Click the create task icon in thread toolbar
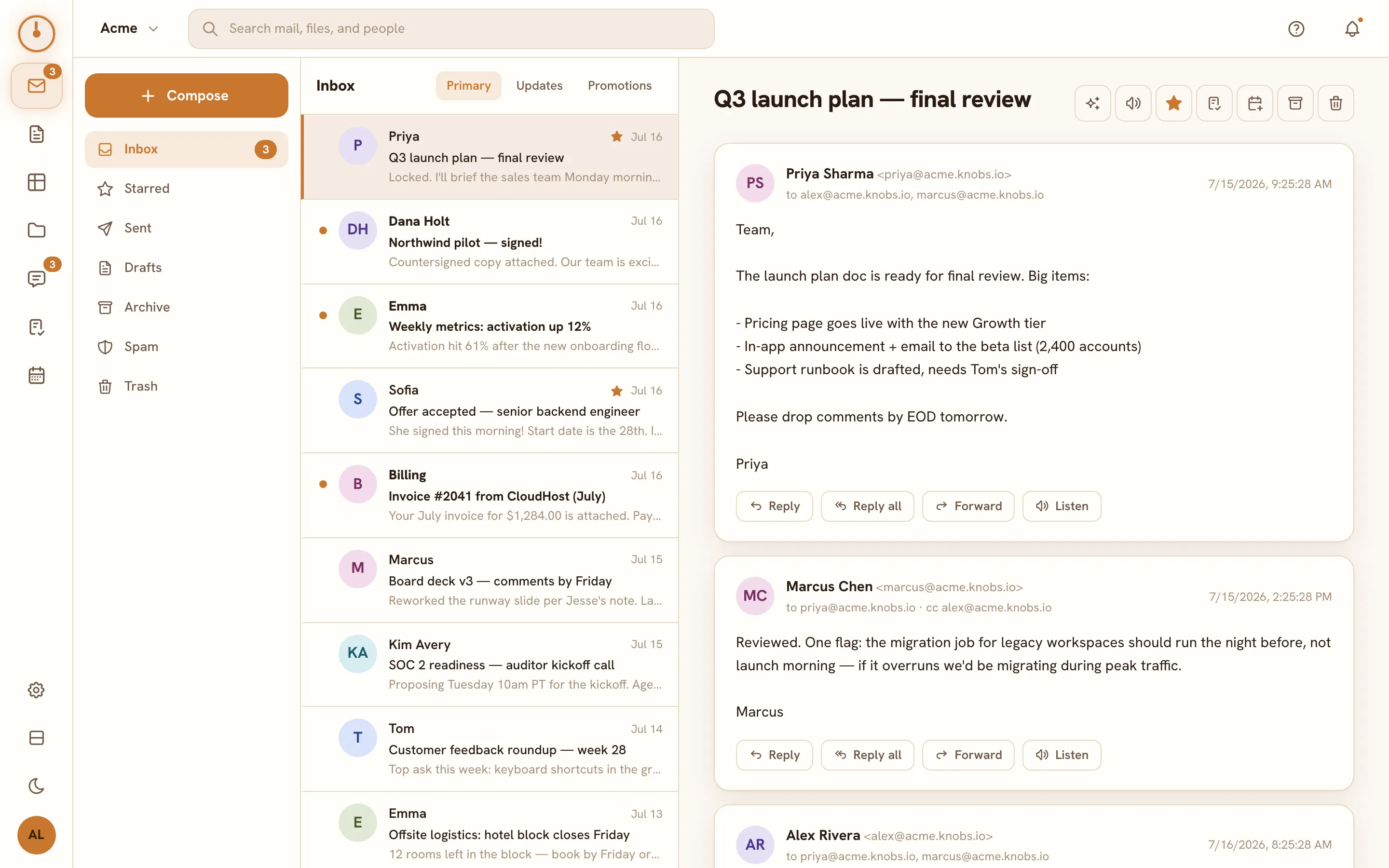 click(1214, 103)
